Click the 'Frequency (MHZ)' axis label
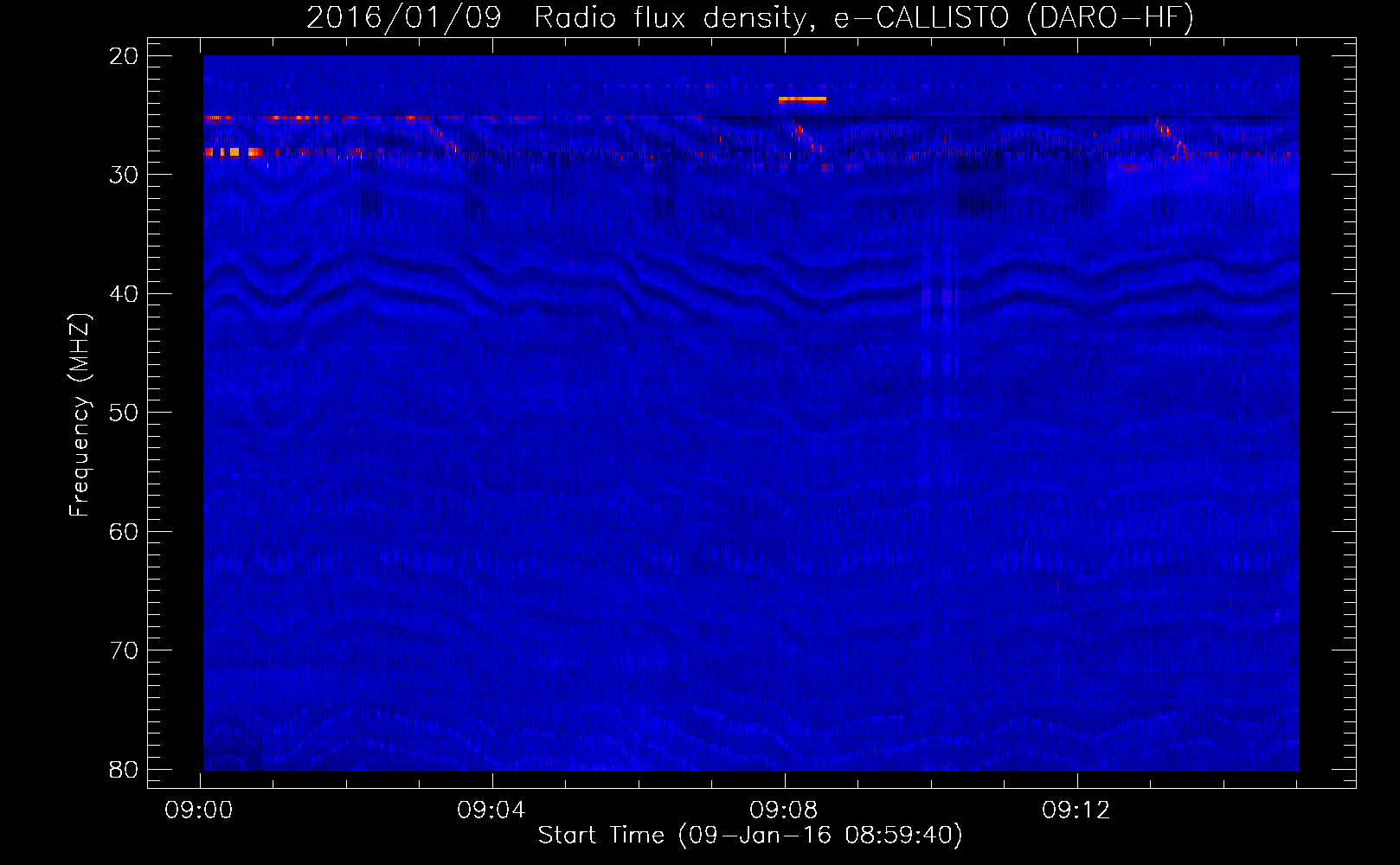Screen dimensions: 1400x865 pos(80,414)
